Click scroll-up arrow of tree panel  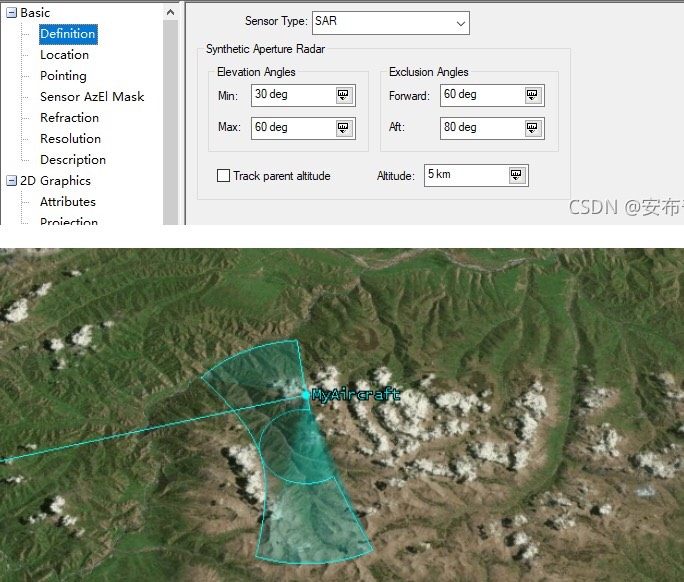coord(171,13)
